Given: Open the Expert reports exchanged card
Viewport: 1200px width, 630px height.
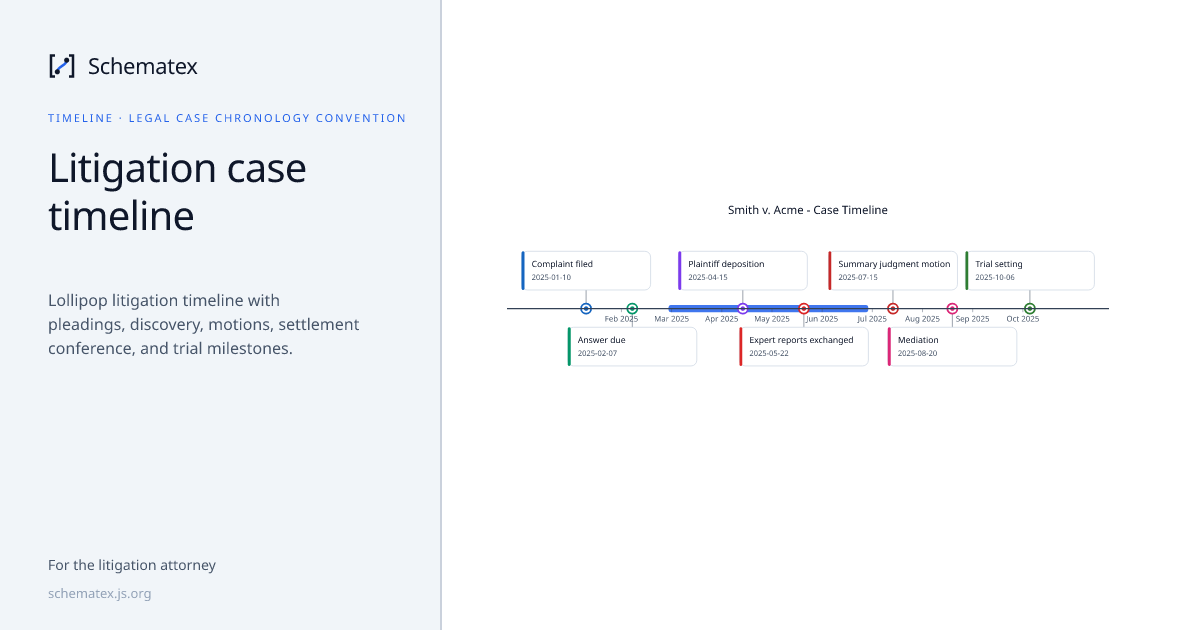Looking at the screenshot, I should point(804,346).
